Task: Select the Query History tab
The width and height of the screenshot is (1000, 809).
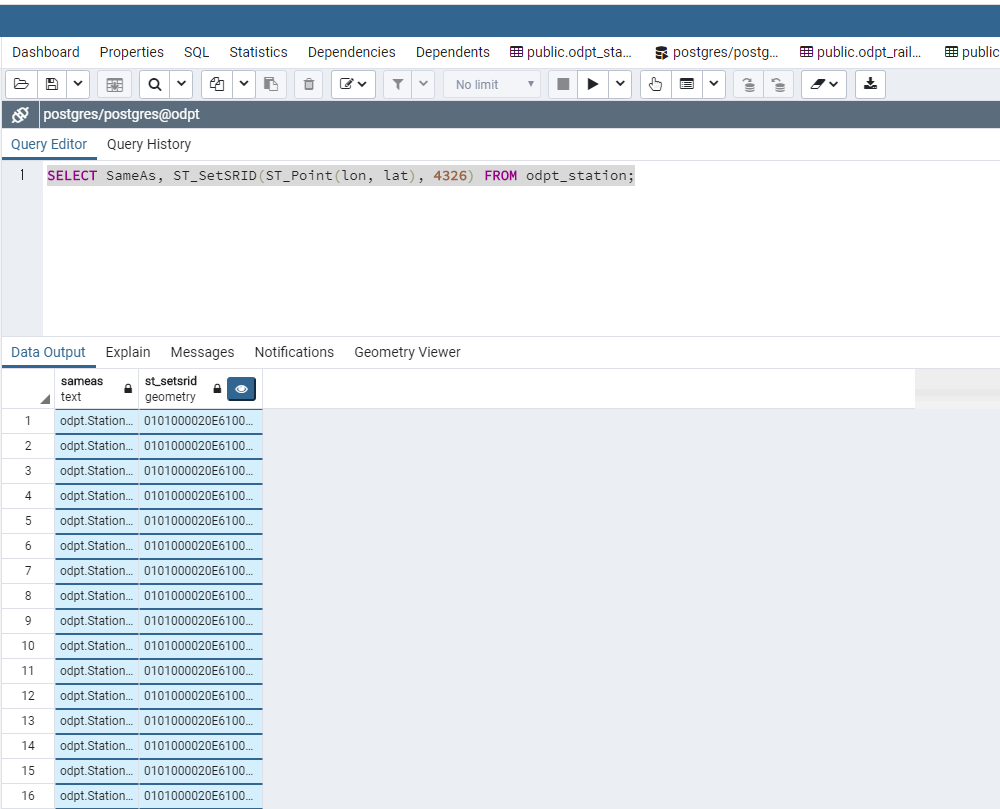Action: 149,144
